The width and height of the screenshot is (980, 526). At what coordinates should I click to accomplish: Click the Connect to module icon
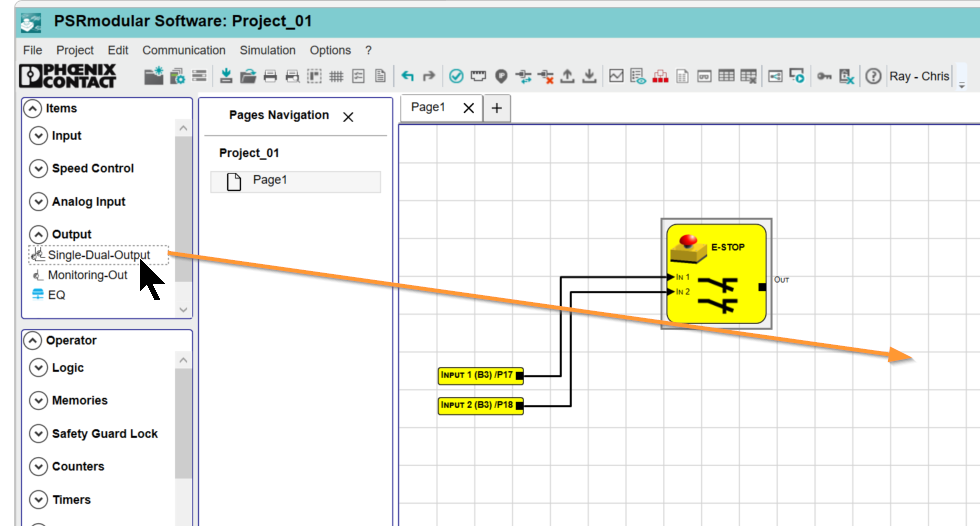coord(523,76)
